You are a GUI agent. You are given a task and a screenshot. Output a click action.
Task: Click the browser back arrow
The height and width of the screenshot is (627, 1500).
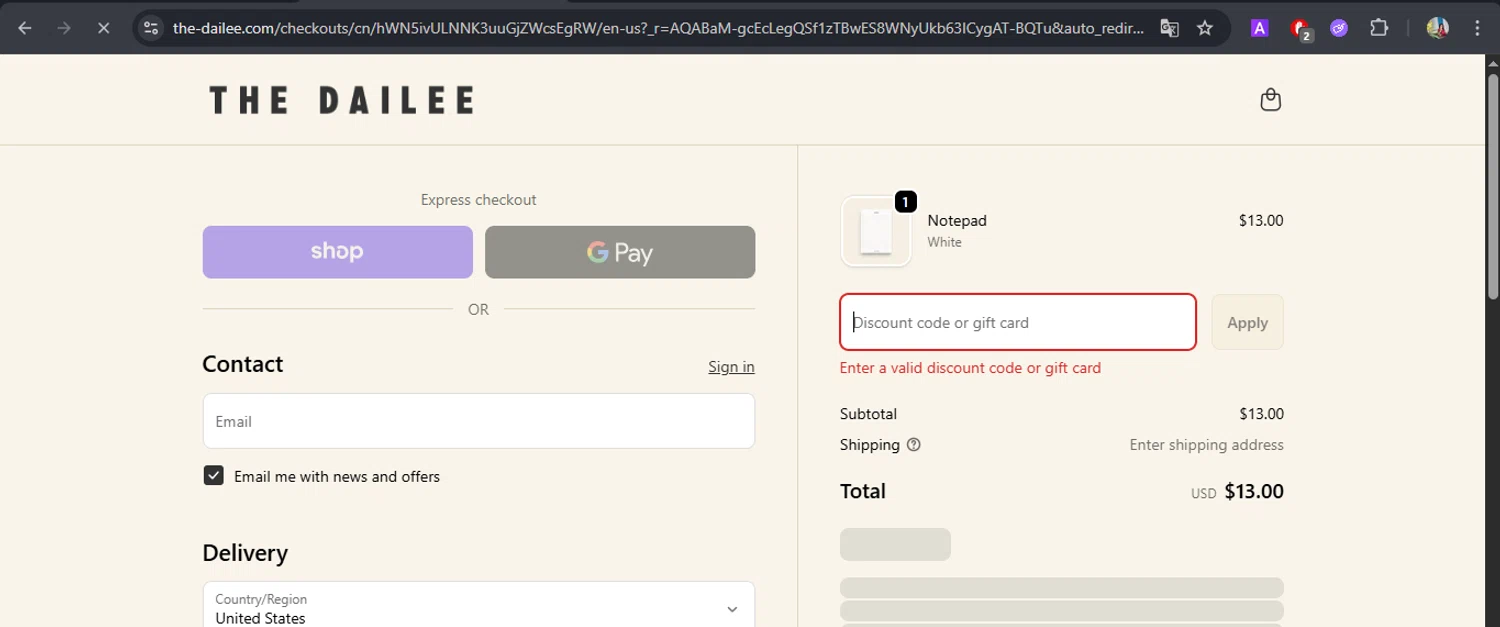coord(25,28)
